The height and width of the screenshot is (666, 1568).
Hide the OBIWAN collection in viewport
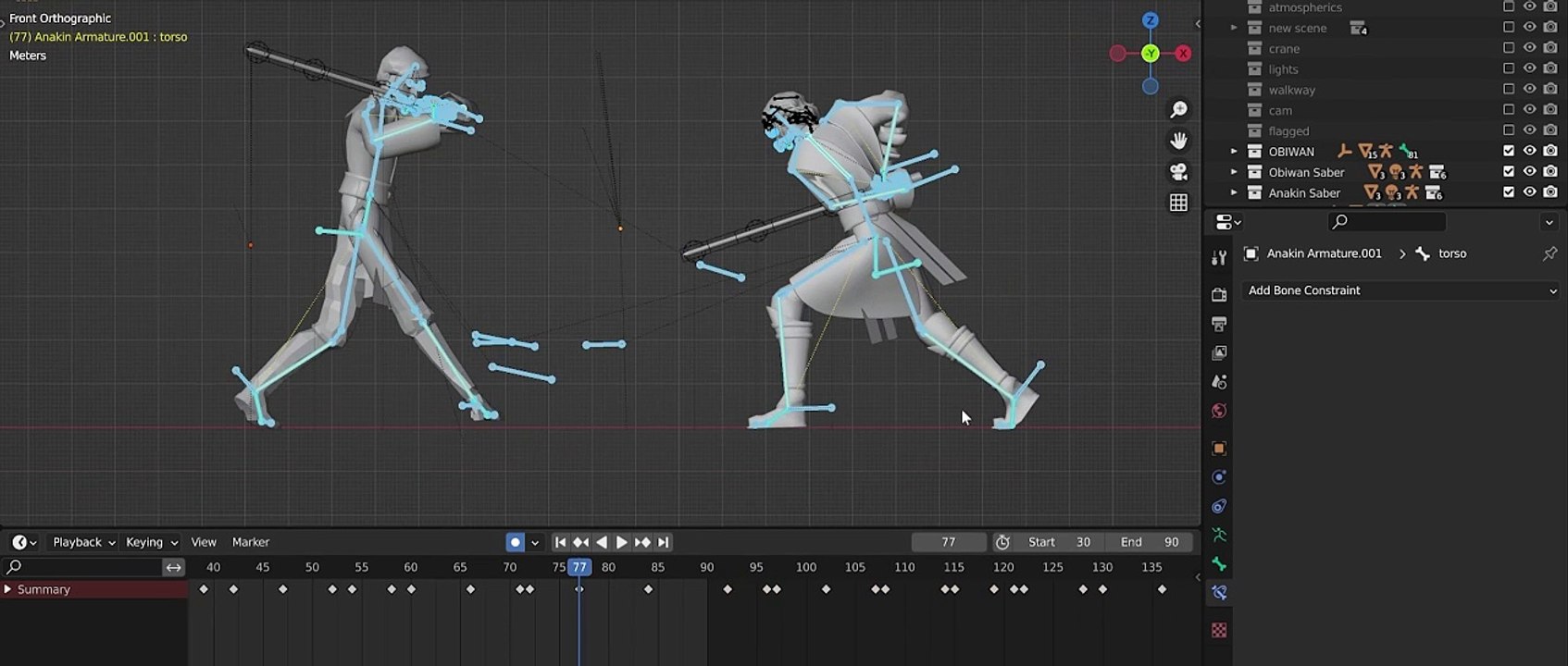[x=1529, y=151]
